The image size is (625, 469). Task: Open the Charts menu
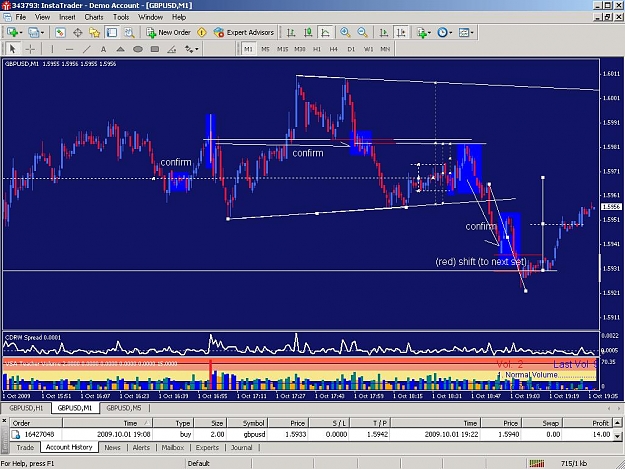(x=94, y=17)
